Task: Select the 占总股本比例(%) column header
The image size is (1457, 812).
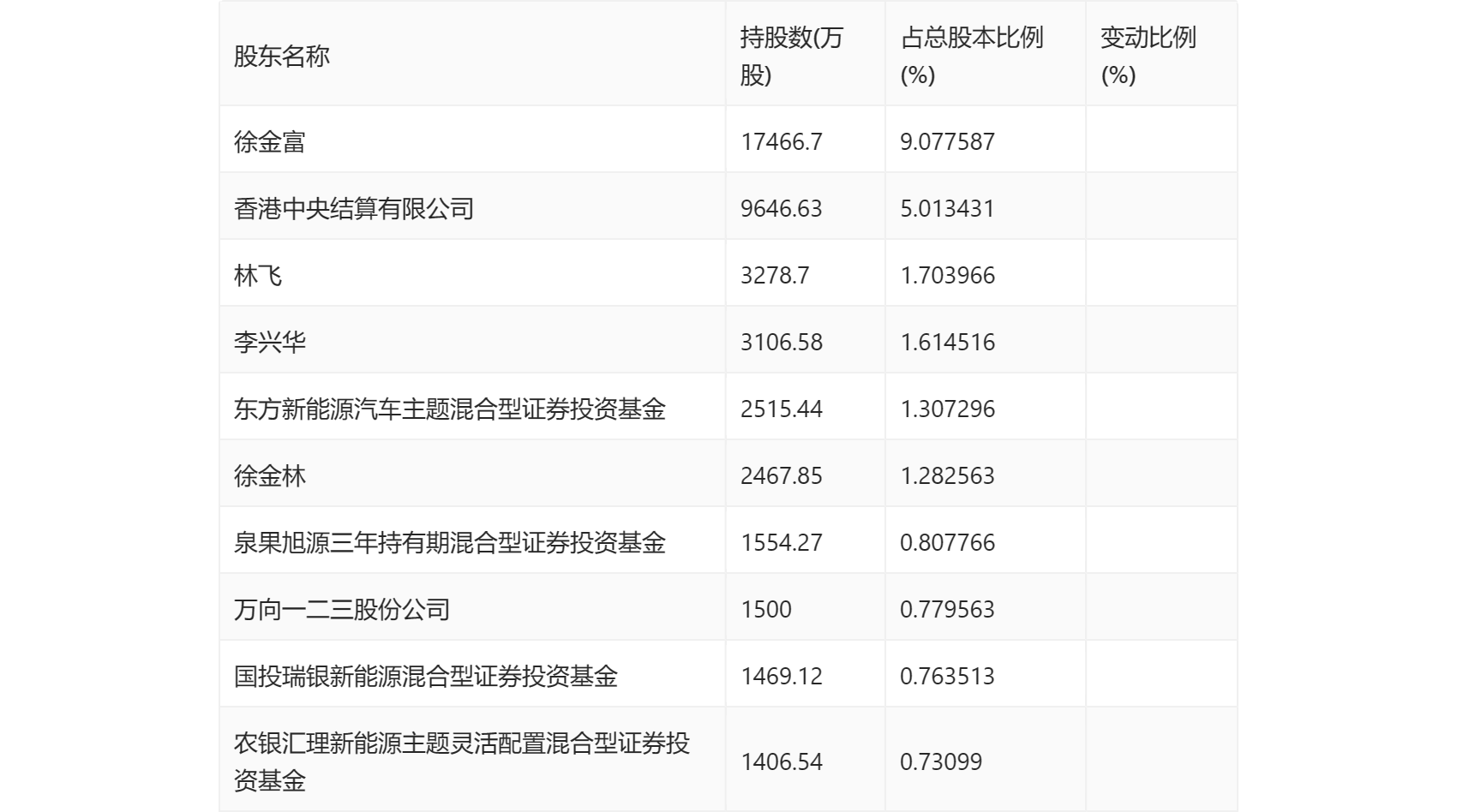Action: click(972, 57)
